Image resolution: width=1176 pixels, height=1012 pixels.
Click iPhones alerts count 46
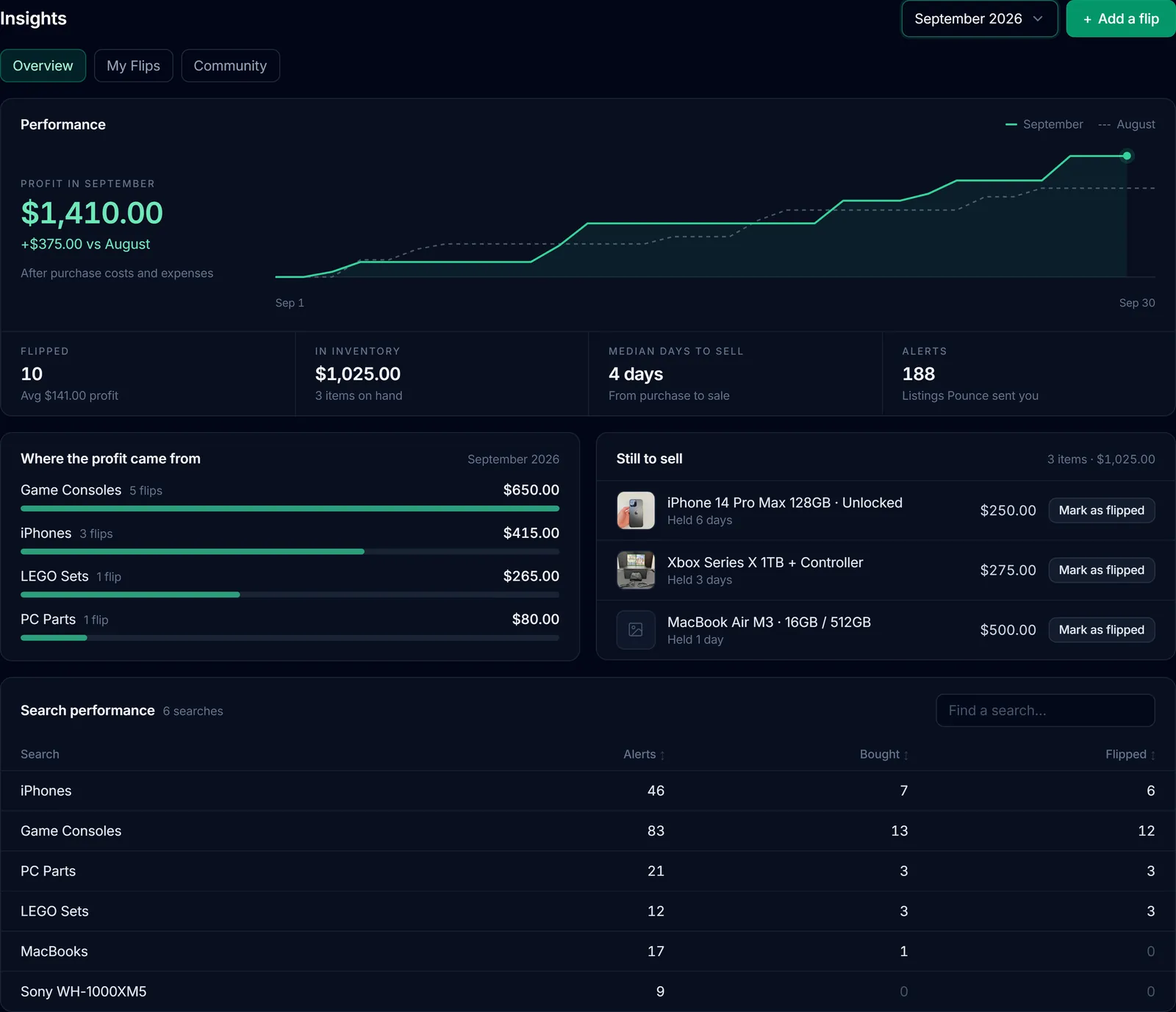pos(656,791)
